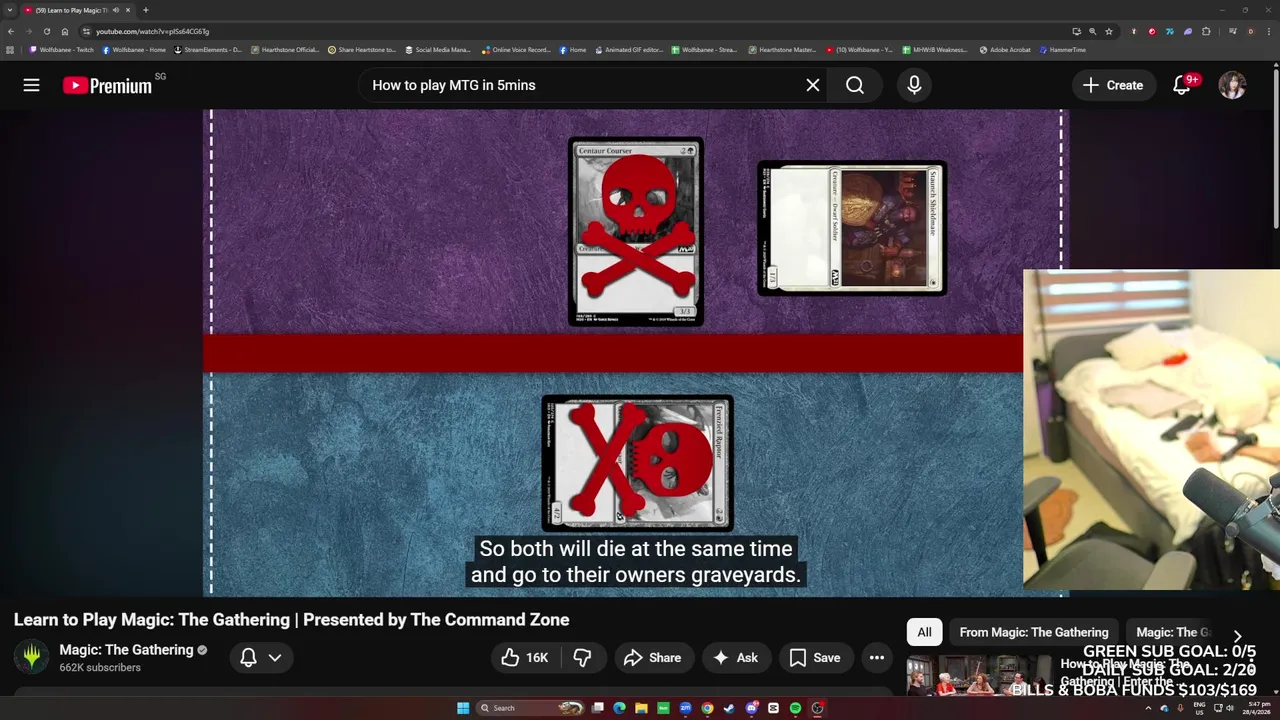Screen dimensions: 1280x720
Task: Open zoom control in address bar
Action: click(x=1092, y=31)
